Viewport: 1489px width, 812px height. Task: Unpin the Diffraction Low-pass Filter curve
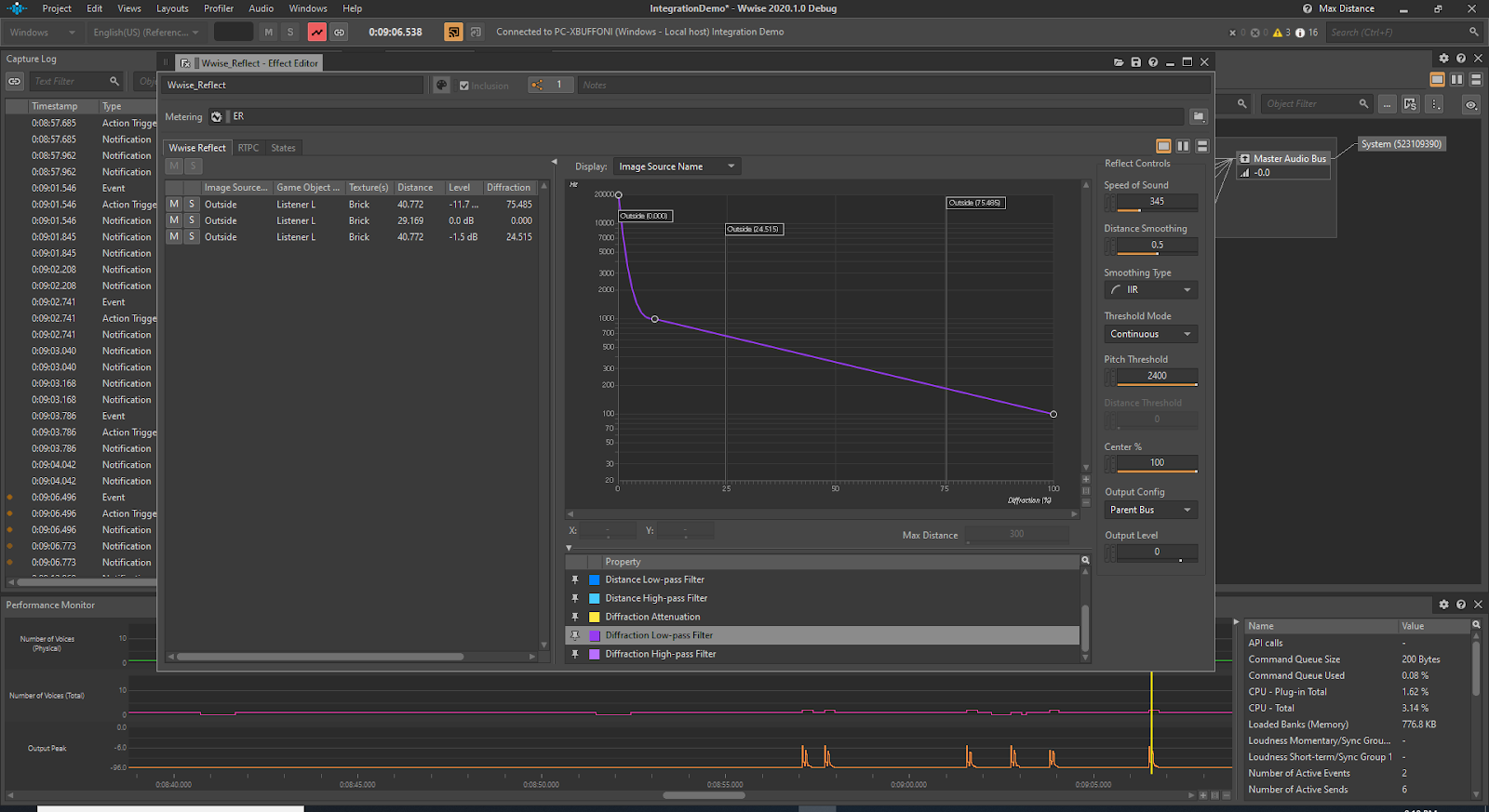(x=575, y=635)
